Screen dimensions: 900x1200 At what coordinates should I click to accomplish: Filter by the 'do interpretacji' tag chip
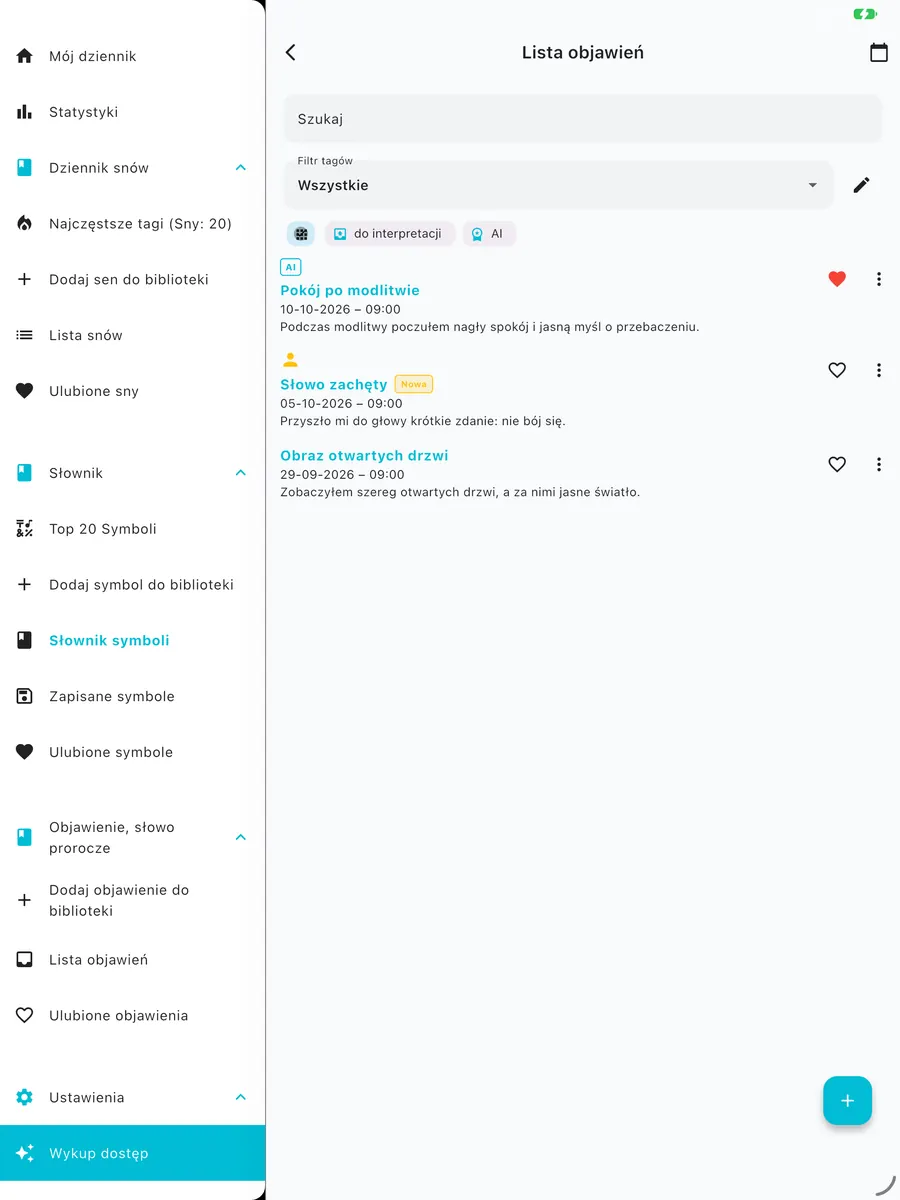(389, 234)
